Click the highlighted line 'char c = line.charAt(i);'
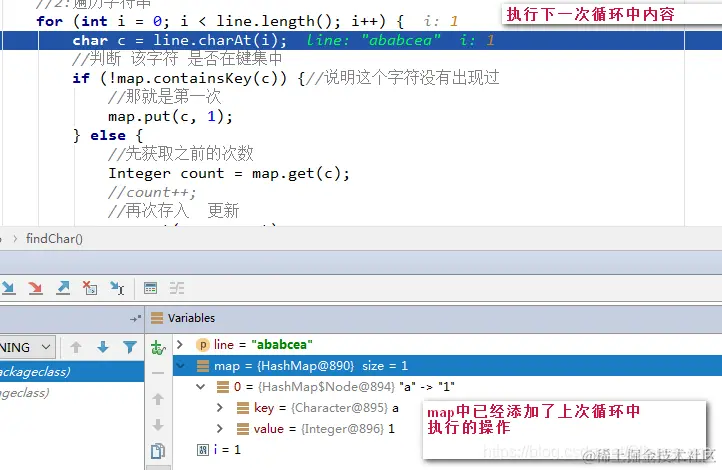This screenshot has width=722, height=470. tap(180, 41)
